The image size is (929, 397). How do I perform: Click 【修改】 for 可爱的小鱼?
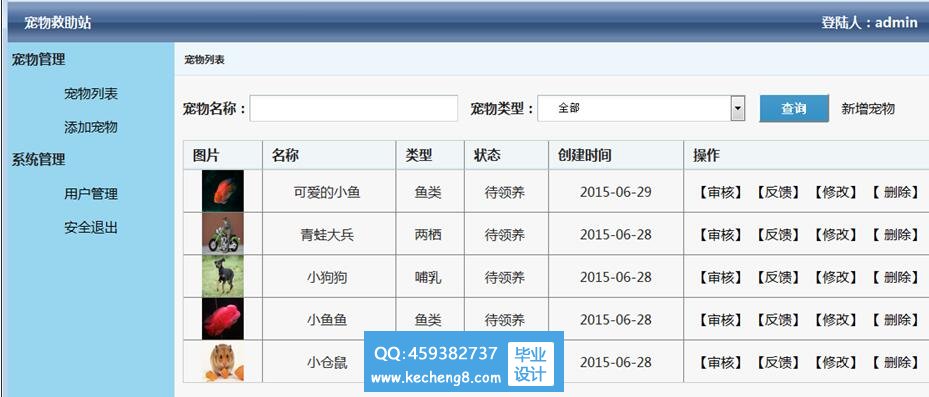click(x=836, y=192)
